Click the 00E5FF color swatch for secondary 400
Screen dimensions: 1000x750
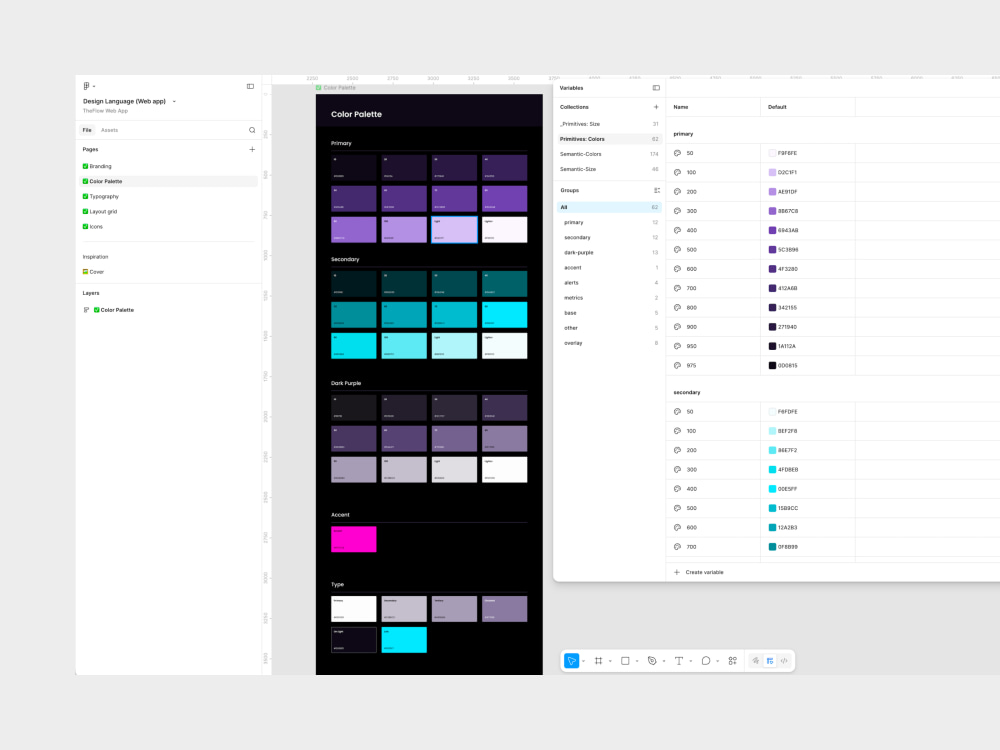772,489
